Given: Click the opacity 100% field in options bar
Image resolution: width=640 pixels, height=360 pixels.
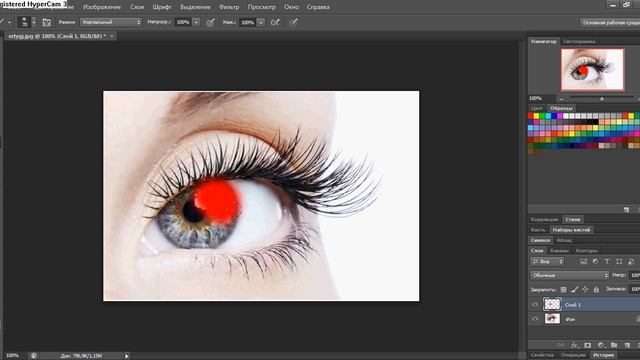Looking at the screenshot, I should tap(183, 22).
